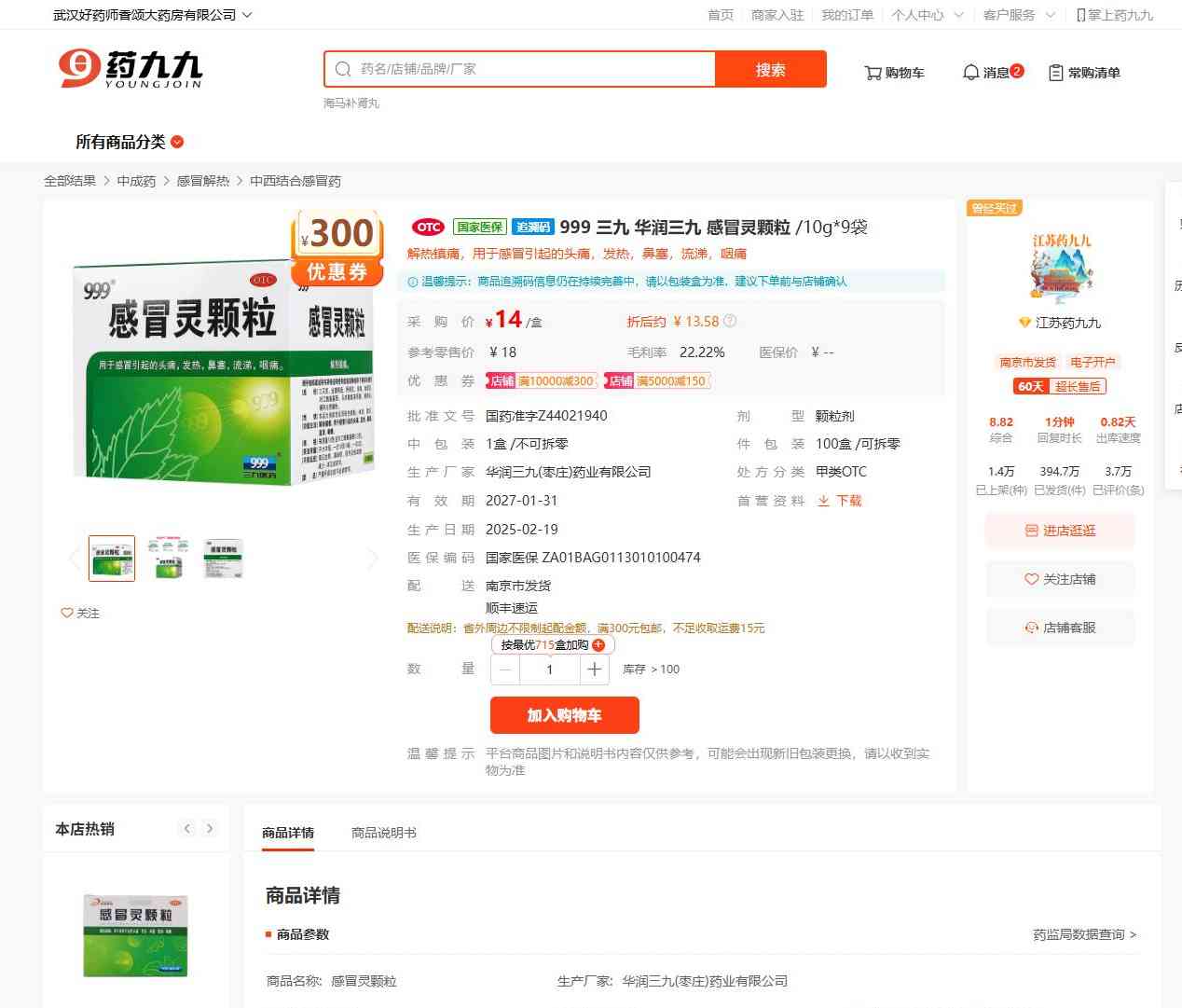This screenshot has height=1008, width=1182.
Task: Download the first-sale qualification documents
Action: tap(839, 501)
